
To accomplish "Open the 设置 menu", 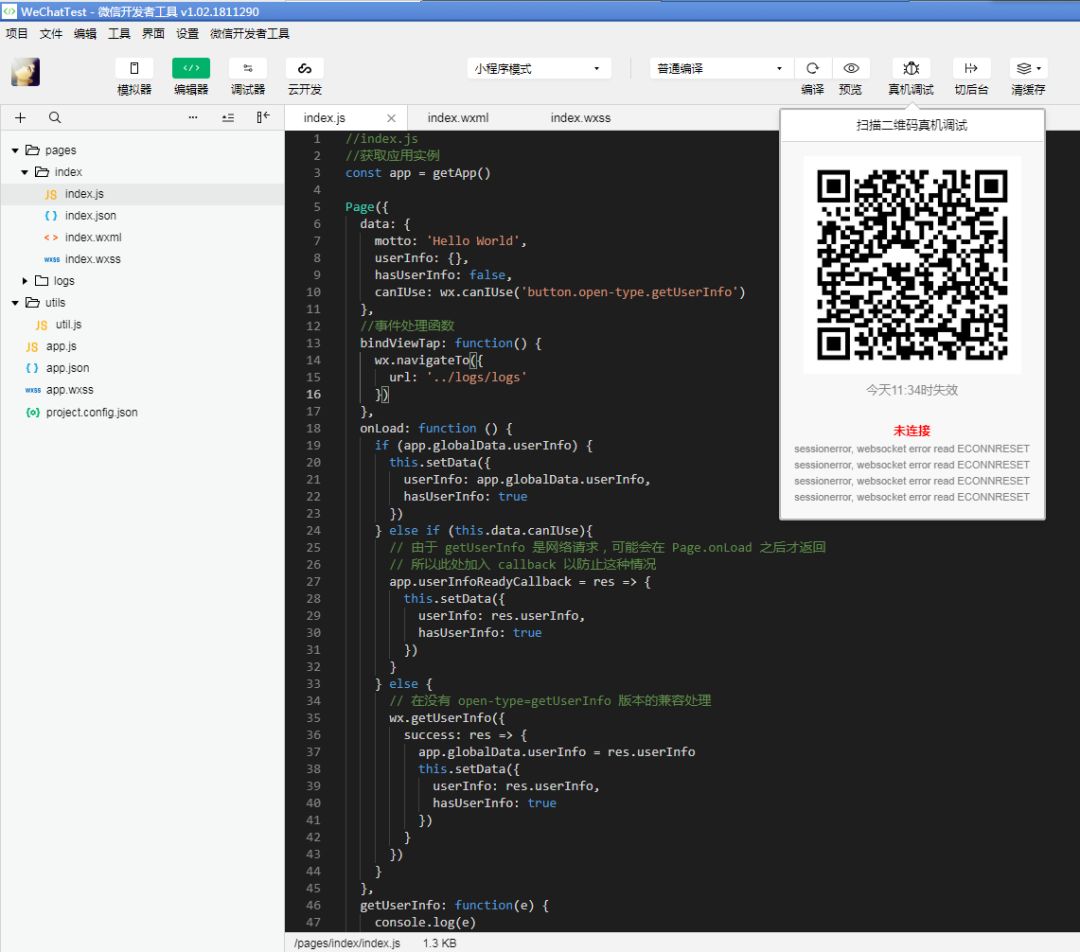I will 187,34.
